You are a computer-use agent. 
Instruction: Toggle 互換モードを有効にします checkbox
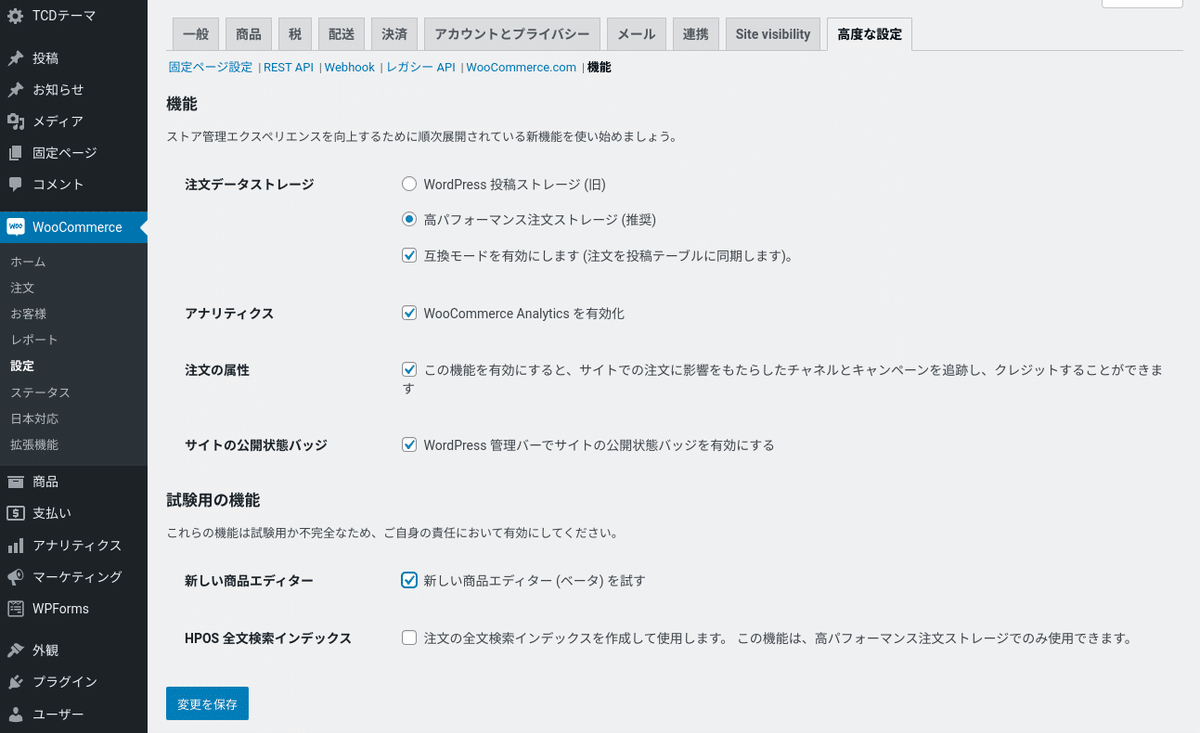(409, 255)
